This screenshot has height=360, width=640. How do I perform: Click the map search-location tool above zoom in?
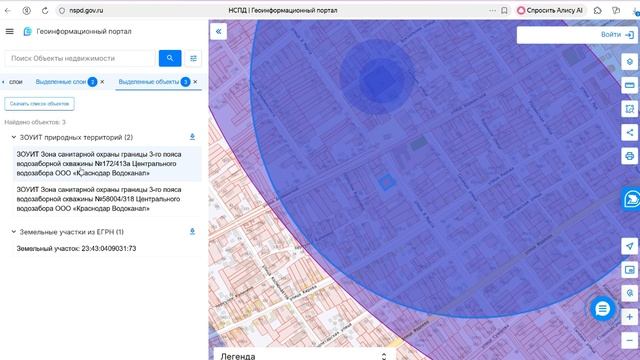pyautogui.click(x=629, y=293)
